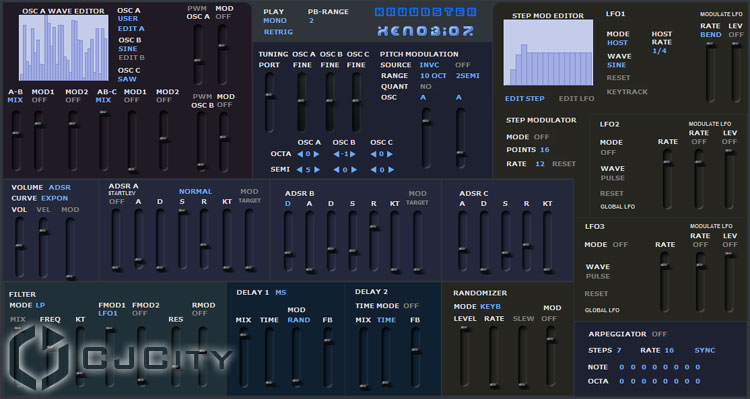Increase OSC A octave with right arrow

point(316,154)
